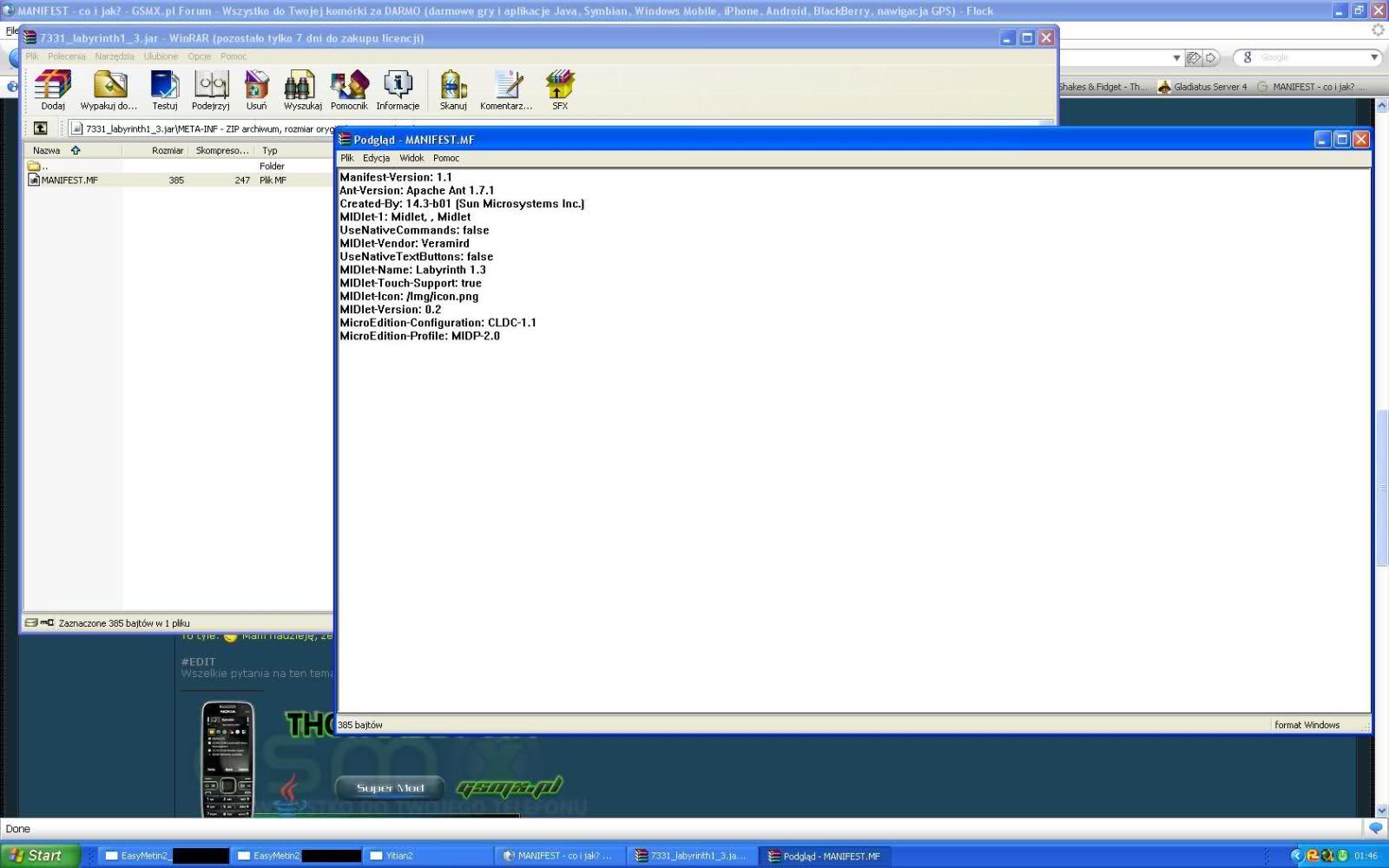
Task: Open the Edycja menu in viewer
Action: 376,158
